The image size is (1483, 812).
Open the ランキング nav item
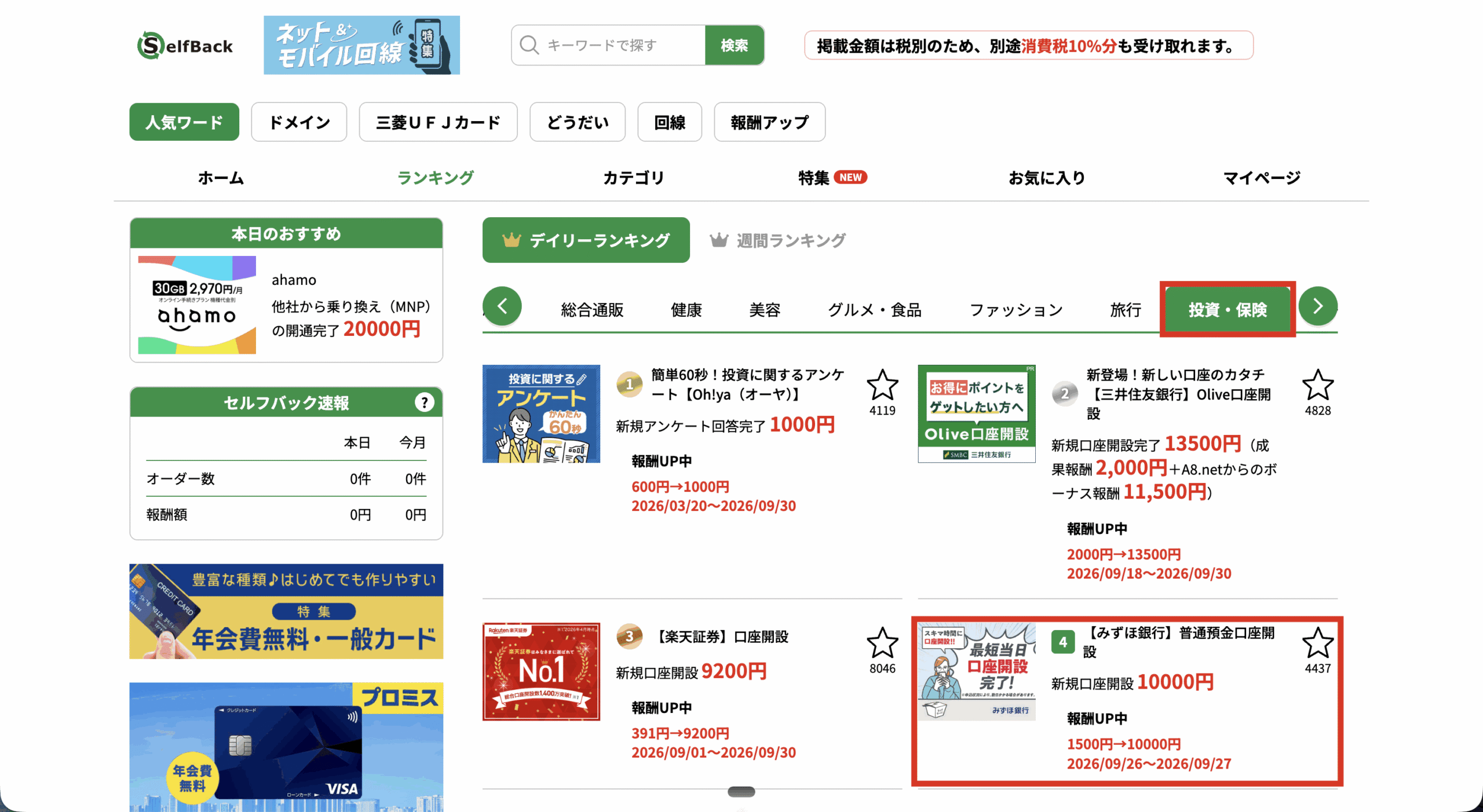coord(436,178)
